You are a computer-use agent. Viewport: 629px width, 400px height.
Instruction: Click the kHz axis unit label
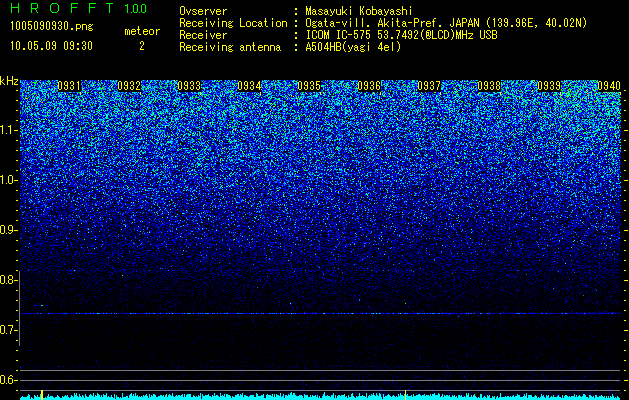click(x=9, y=81)
